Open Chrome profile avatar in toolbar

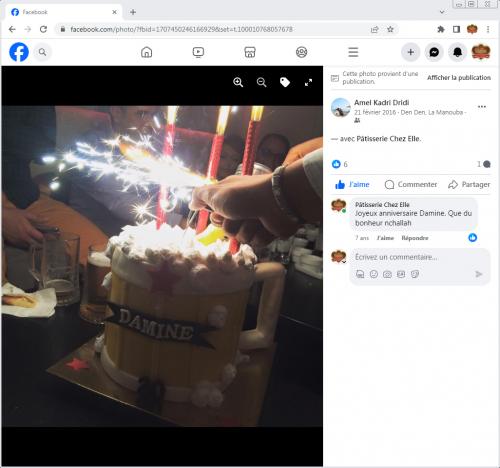point(472,29)
